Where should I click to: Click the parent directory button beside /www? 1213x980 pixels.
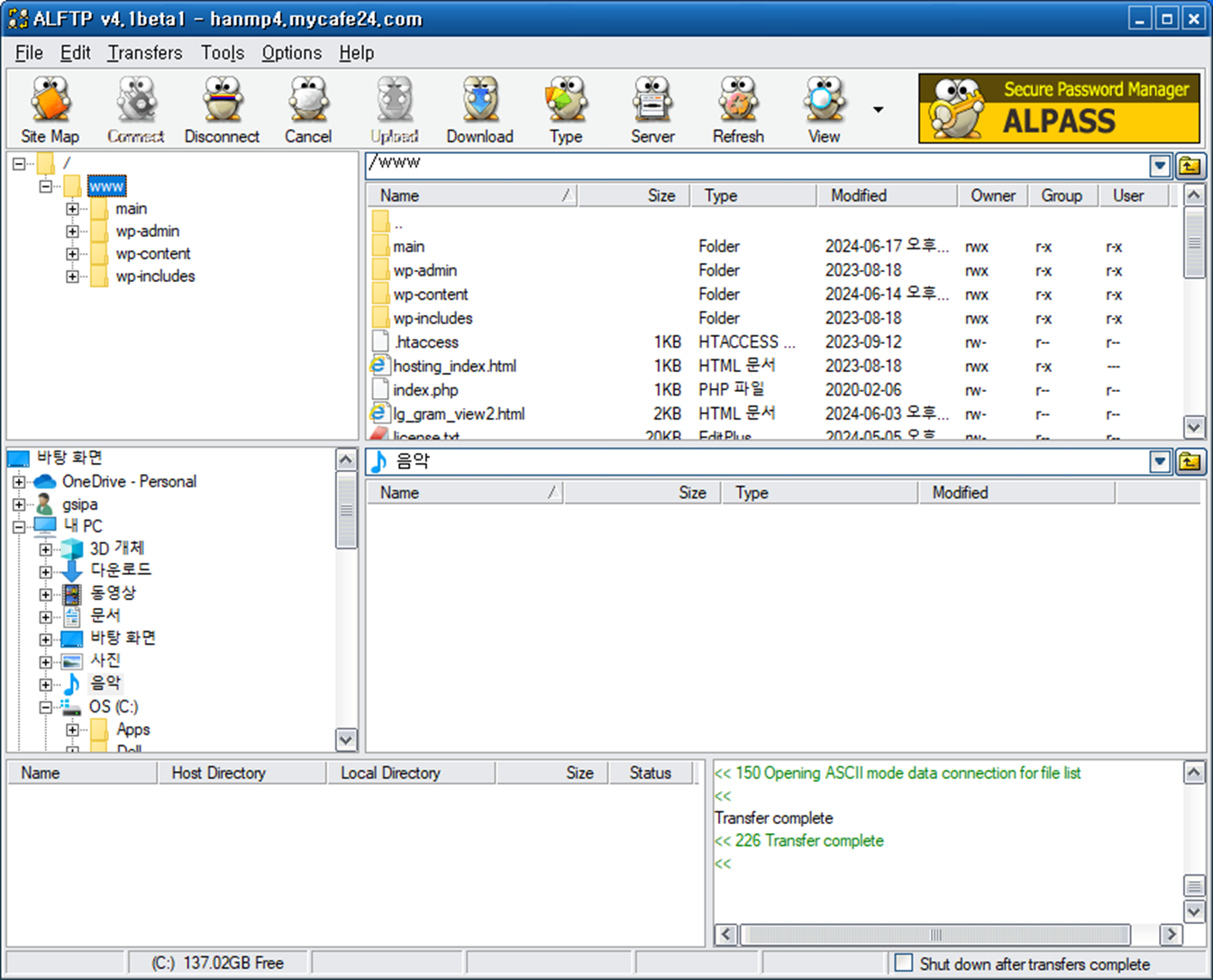[1190, 165]
